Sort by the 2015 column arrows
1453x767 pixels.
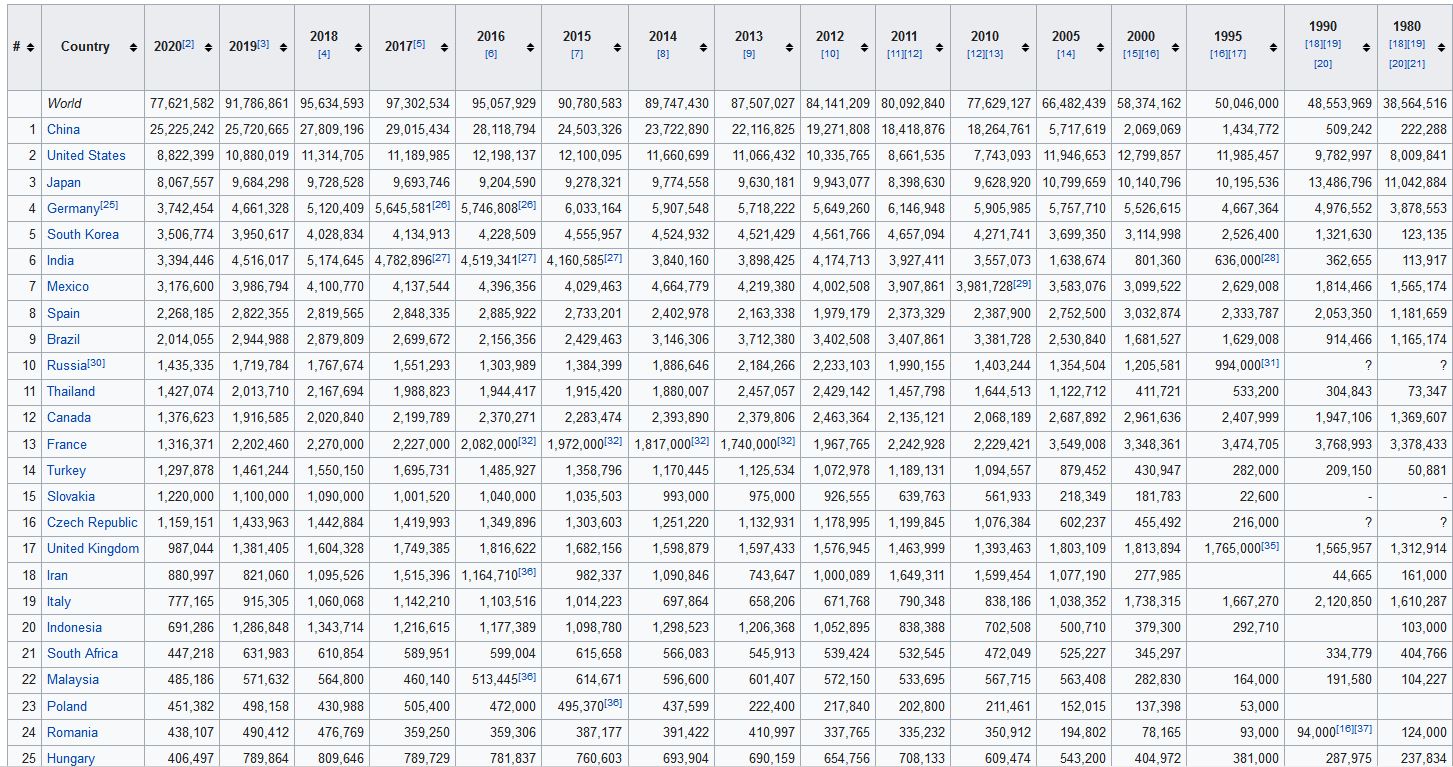coord(617,47)
